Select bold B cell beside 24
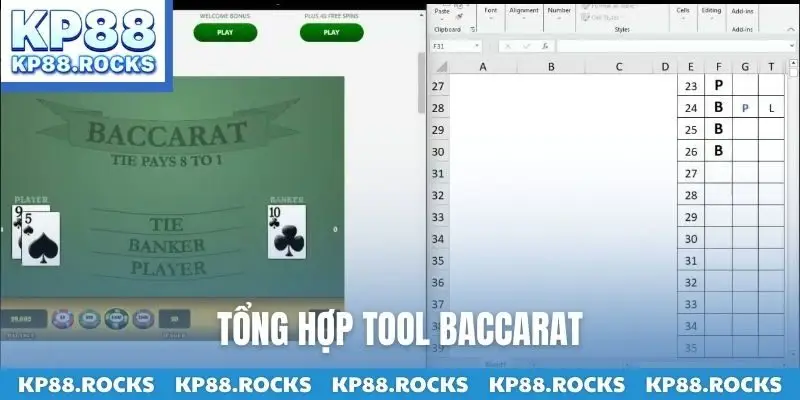Viewport: 800px width, 400px height. pos(718,107)
